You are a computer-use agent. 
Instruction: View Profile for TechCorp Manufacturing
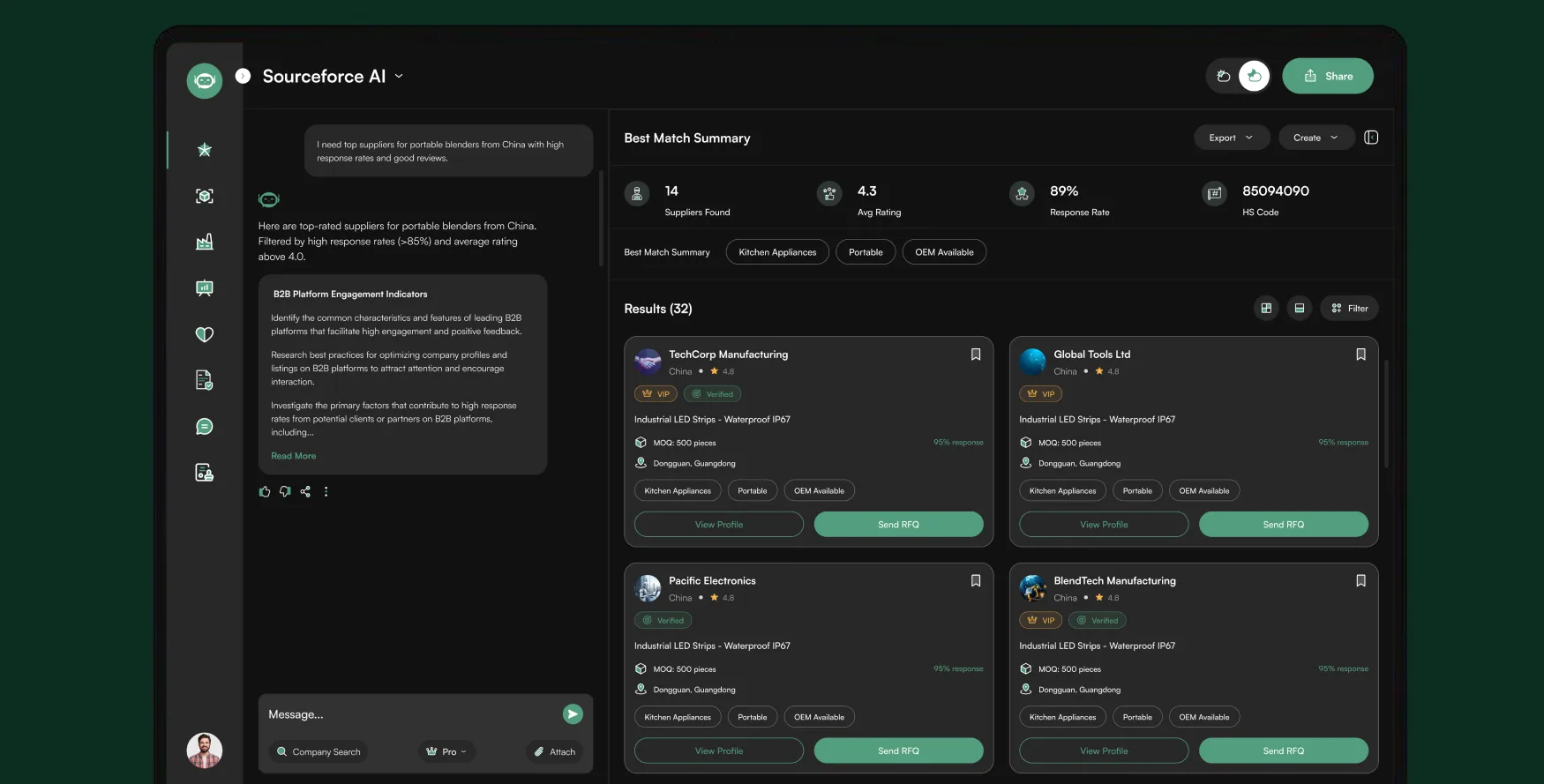click(719, 524)
